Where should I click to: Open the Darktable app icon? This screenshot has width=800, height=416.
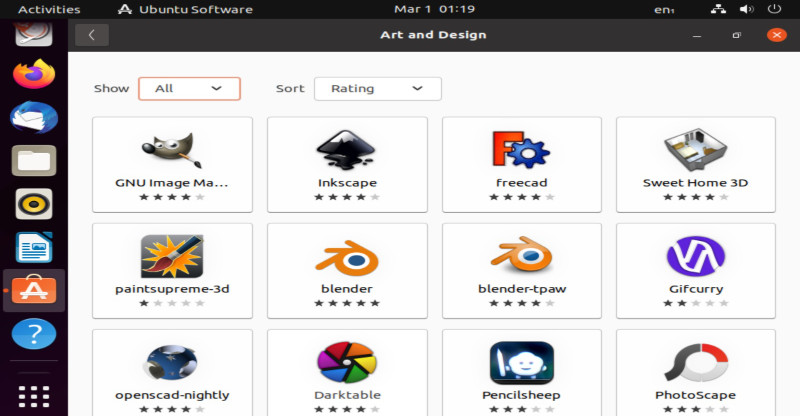347,362
